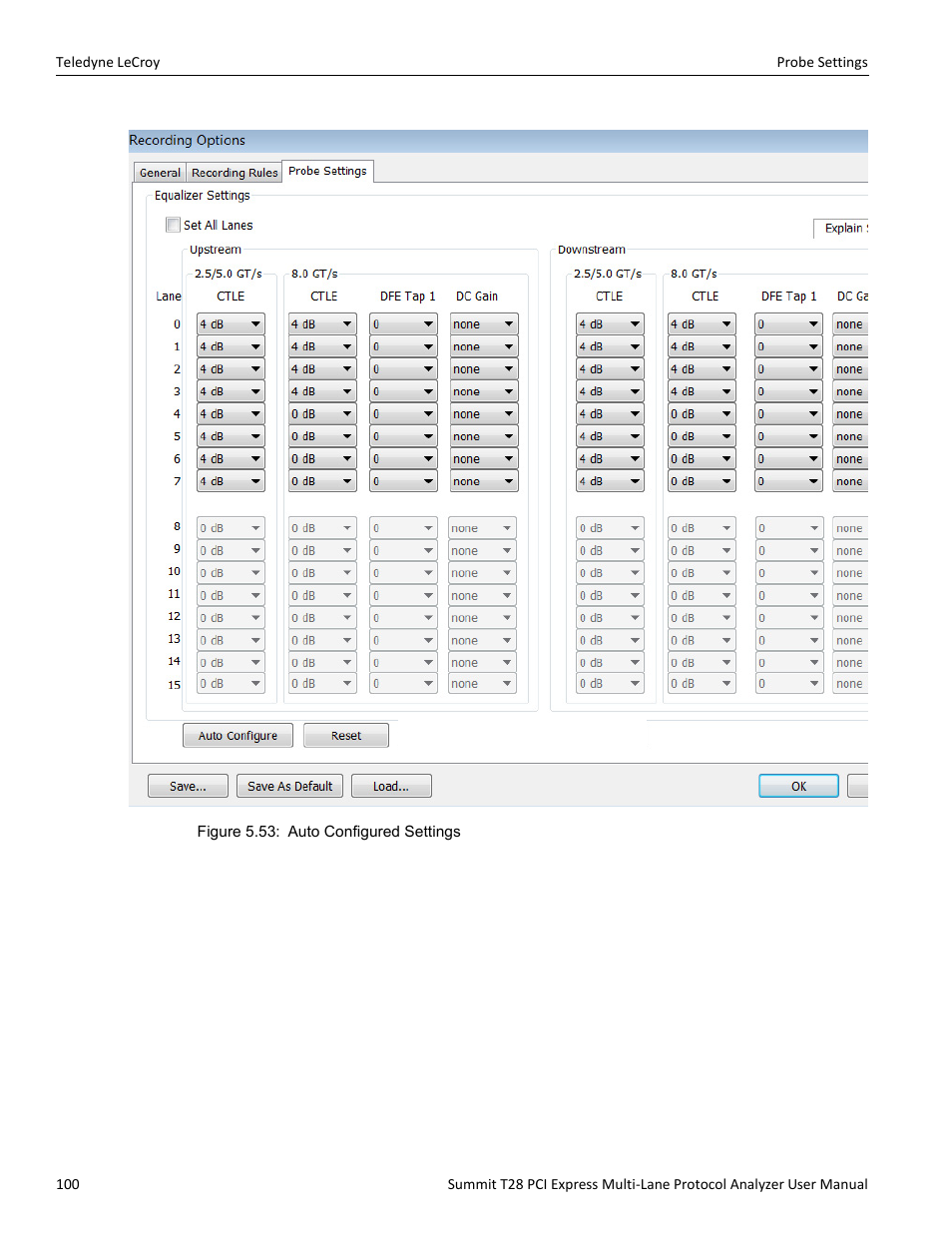The width and height of the screenshot is (952, 1233).
Task: Click the Figure 5.53 caption text
Action: pos(329,832)
